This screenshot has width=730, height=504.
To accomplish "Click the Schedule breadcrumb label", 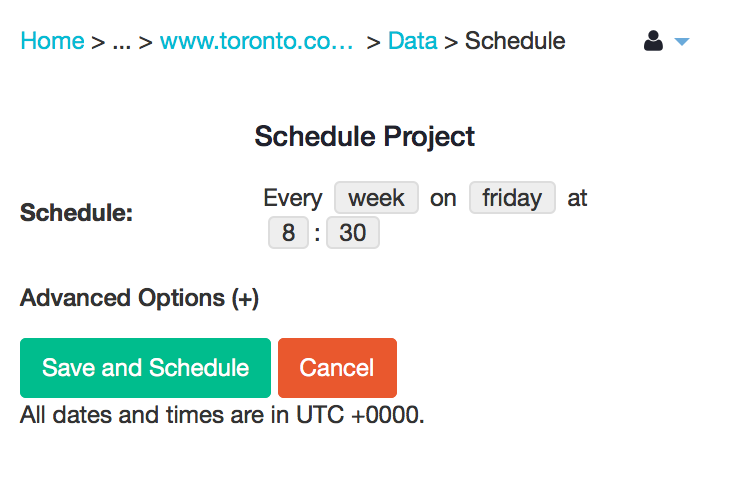I will tap(515, 41).
